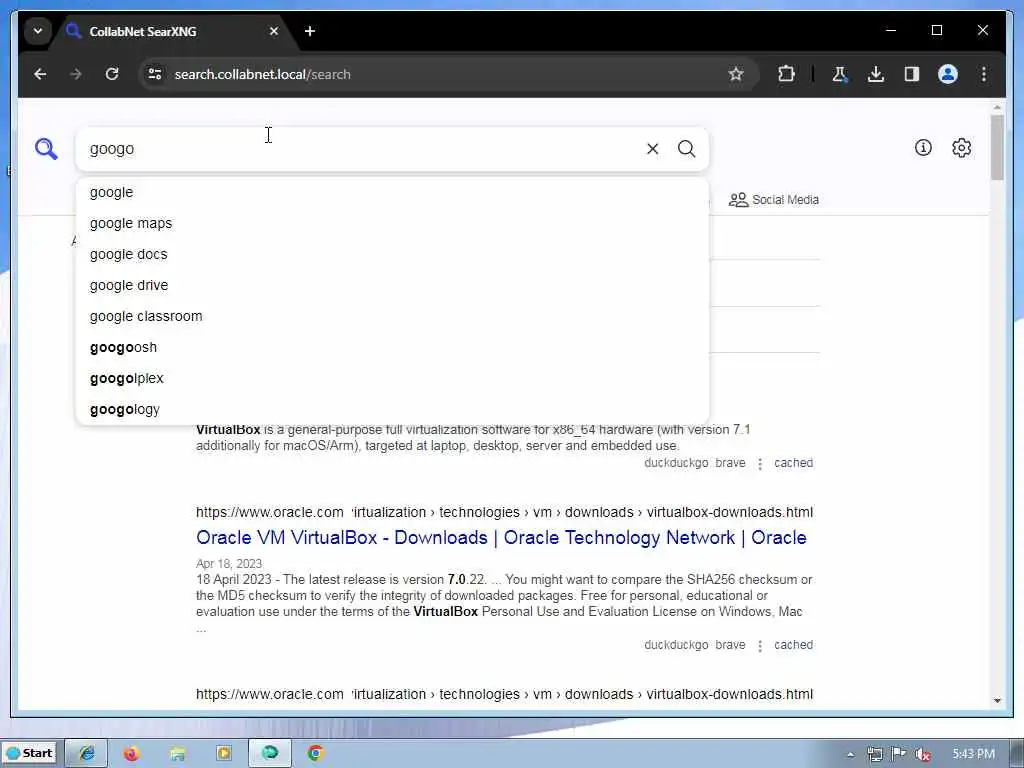The image size is (1024, 768).
Task: Choose the 'google drive' suggestion
Action: coord(392,285)
